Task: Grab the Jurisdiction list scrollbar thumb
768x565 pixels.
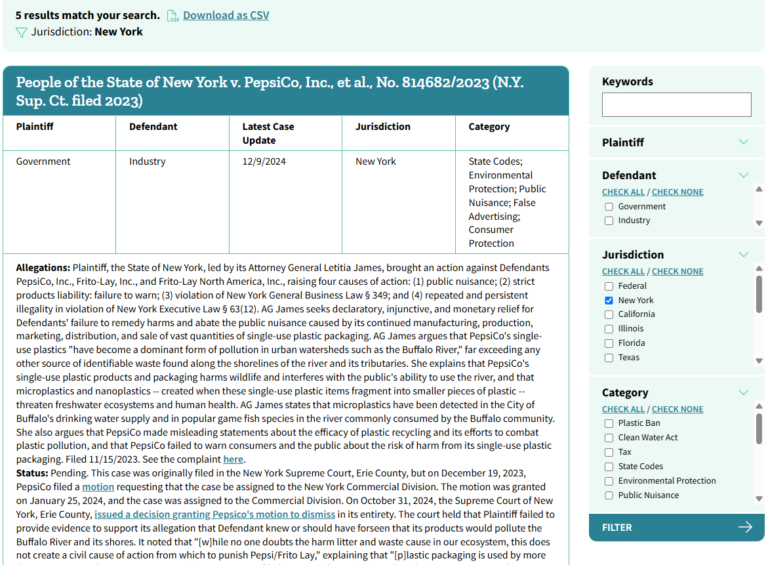Action: click(x=759, y=294)
